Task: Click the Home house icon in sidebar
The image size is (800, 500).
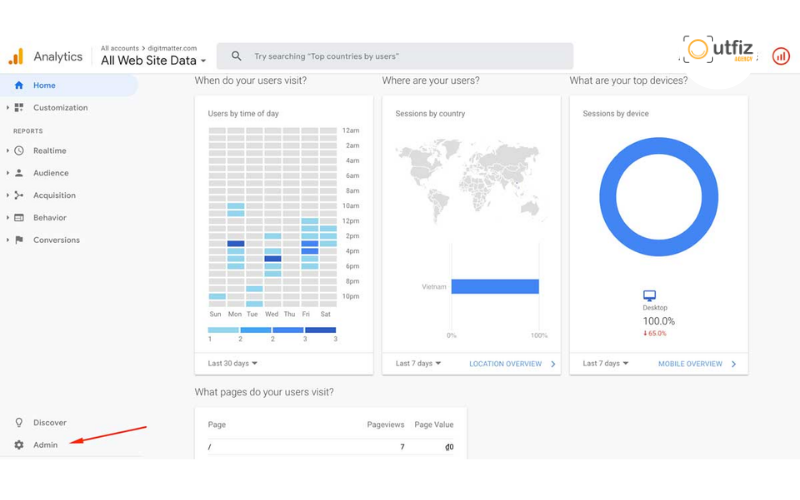Action: pyautogui.click(x=19, y=86)
